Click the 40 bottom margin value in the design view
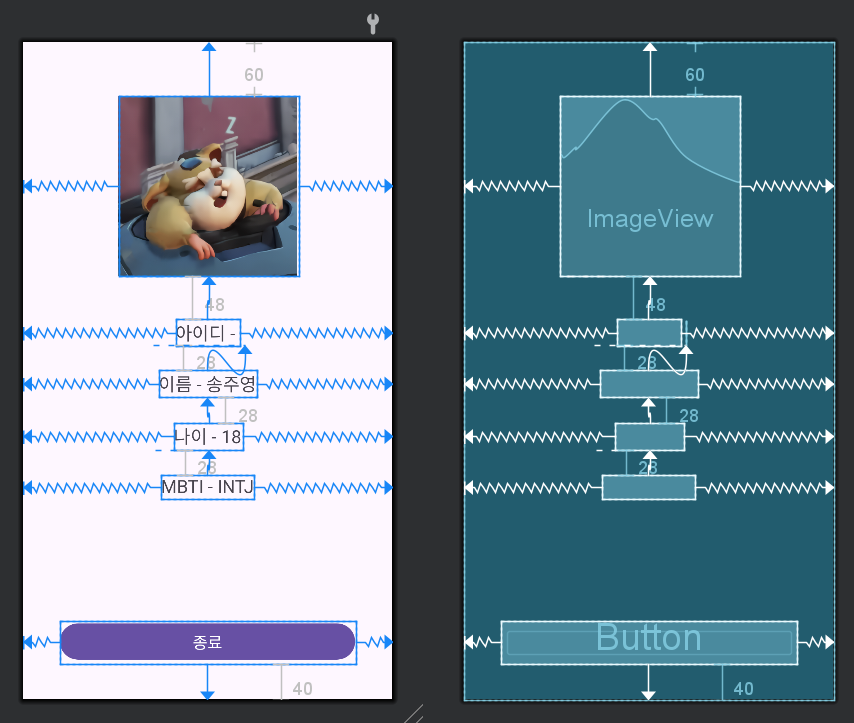 (x=302, y=689)
